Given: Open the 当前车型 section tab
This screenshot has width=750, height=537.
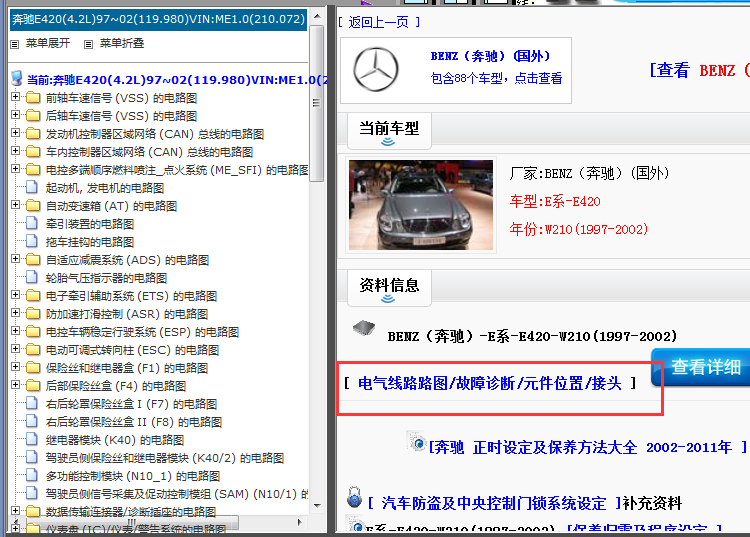Looking at the screenshot, I should (x=389, y=132).
